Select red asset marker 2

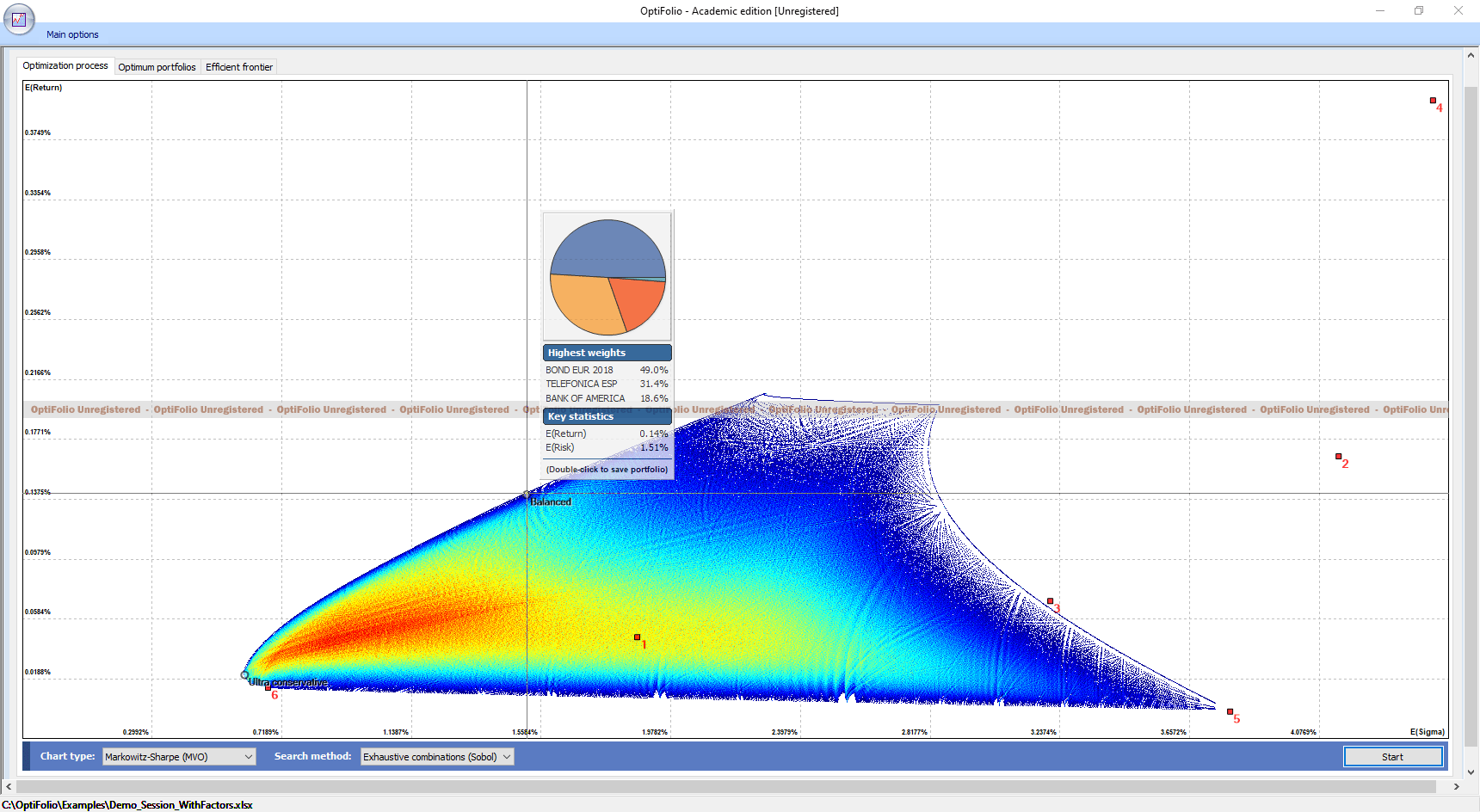coord(1338,457)
